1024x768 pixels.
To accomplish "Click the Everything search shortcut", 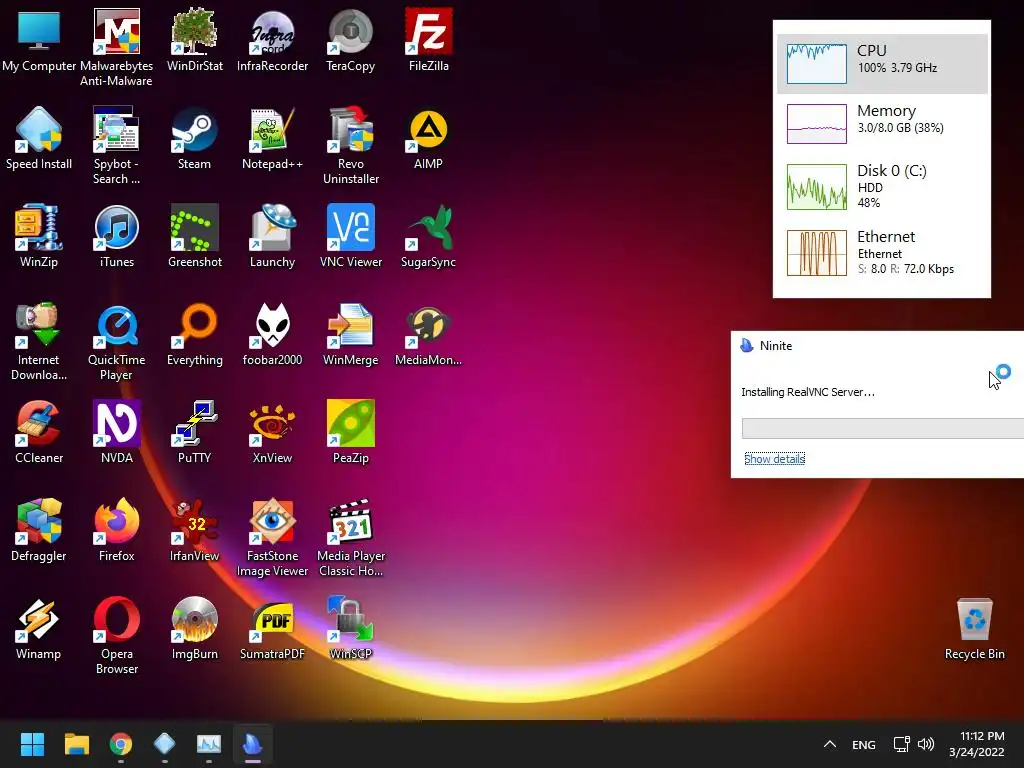I will coord(195,333).
